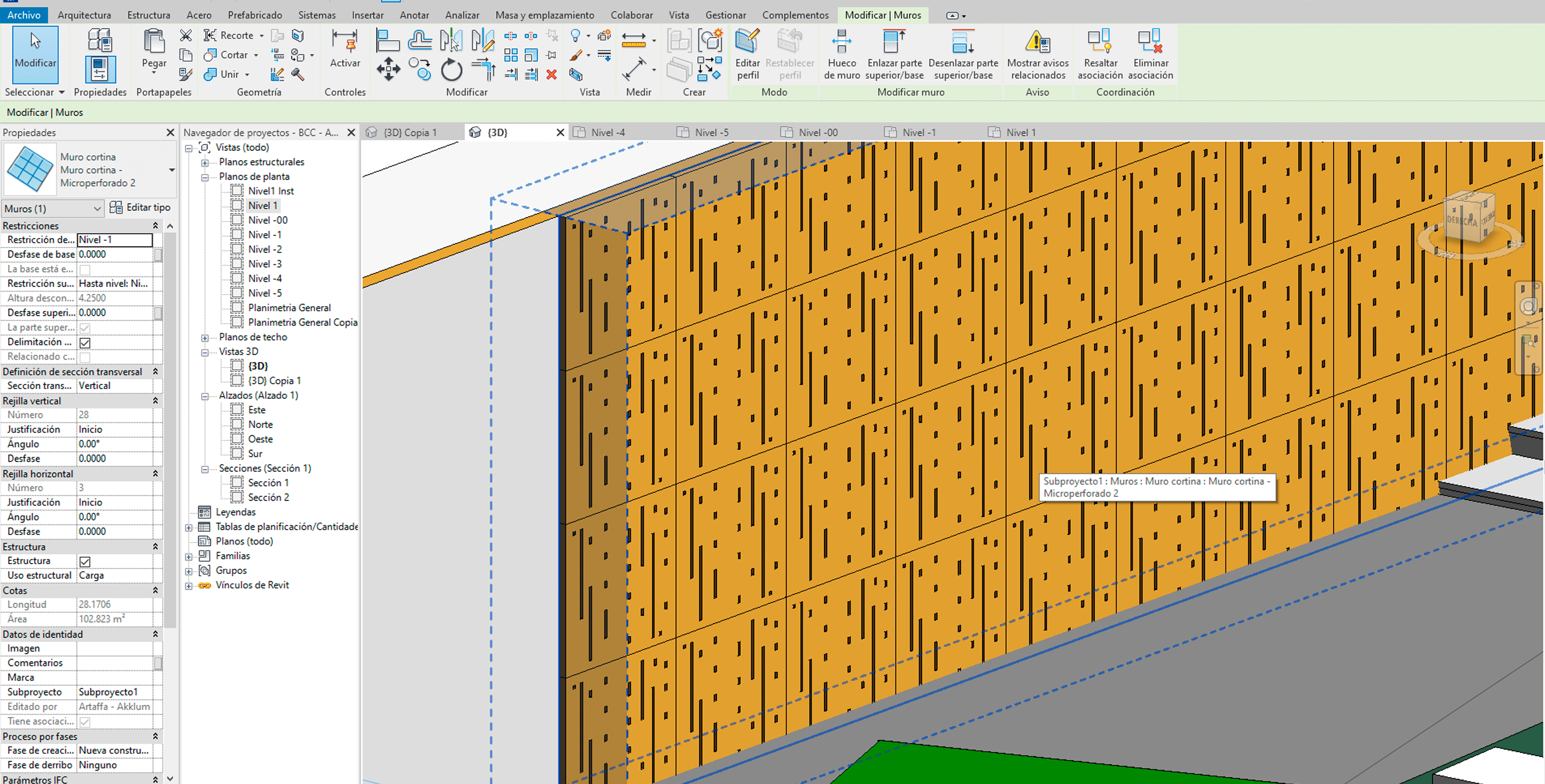Open the Recorte dropdown arrow
The width and height of the screenshot is (1545, 784).
[x=262, y=36]
